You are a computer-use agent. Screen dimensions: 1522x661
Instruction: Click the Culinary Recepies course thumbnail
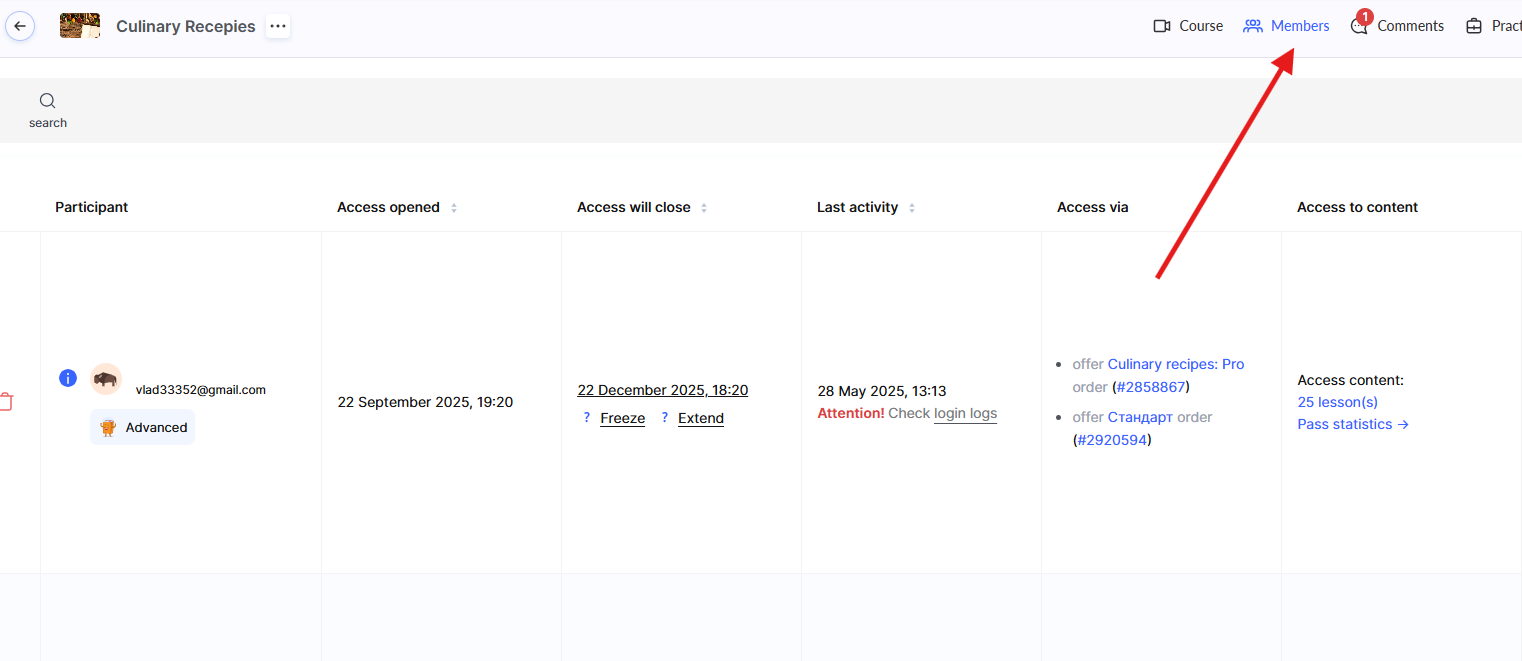(80, 26)
